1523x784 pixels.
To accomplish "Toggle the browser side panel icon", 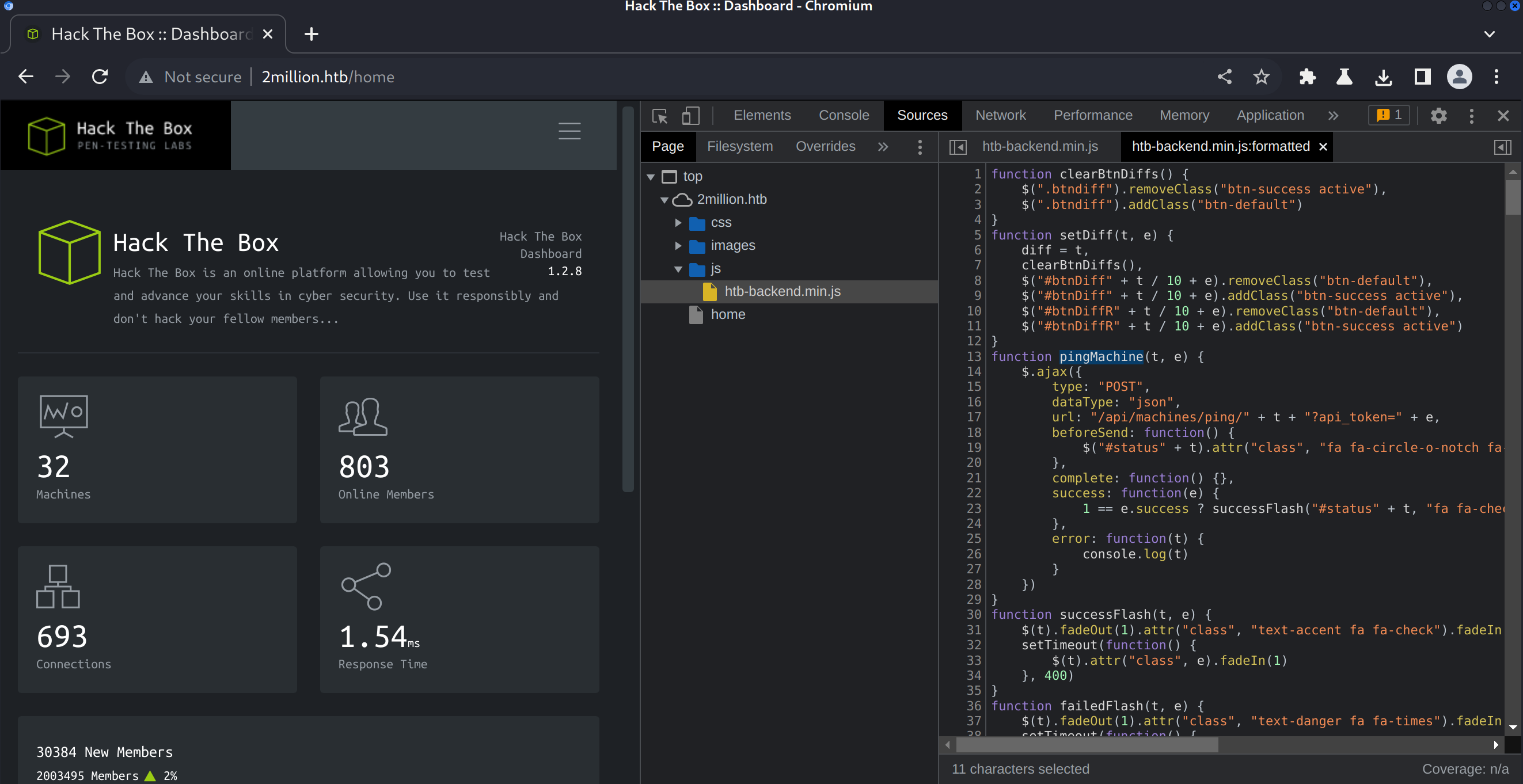I will (x=1422, y=77).
